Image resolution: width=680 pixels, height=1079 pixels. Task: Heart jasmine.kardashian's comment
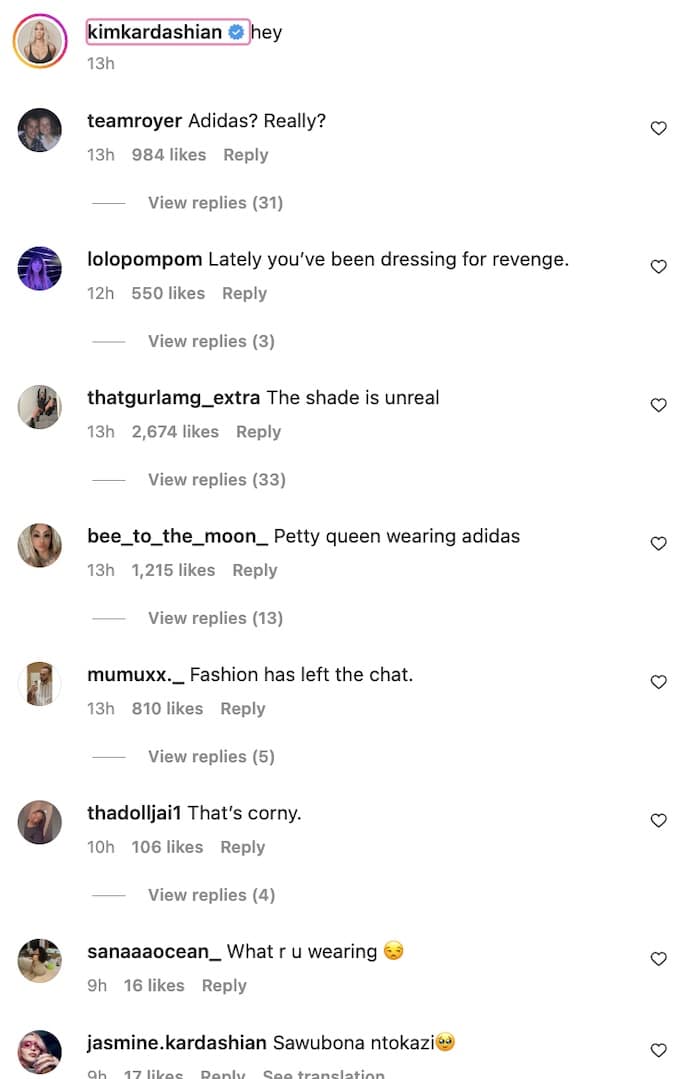[658, 1049]
